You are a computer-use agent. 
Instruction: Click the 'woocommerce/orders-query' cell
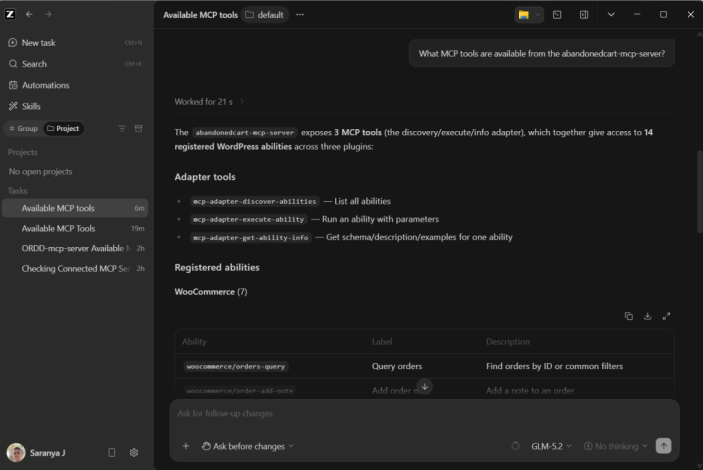pos(236,366)
